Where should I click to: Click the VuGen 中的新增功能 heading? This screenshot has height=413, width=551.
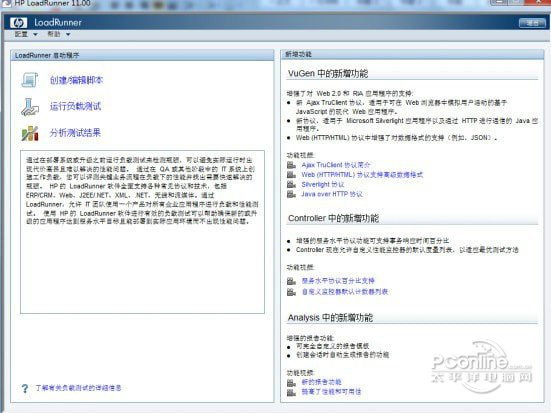pos(328,73)
